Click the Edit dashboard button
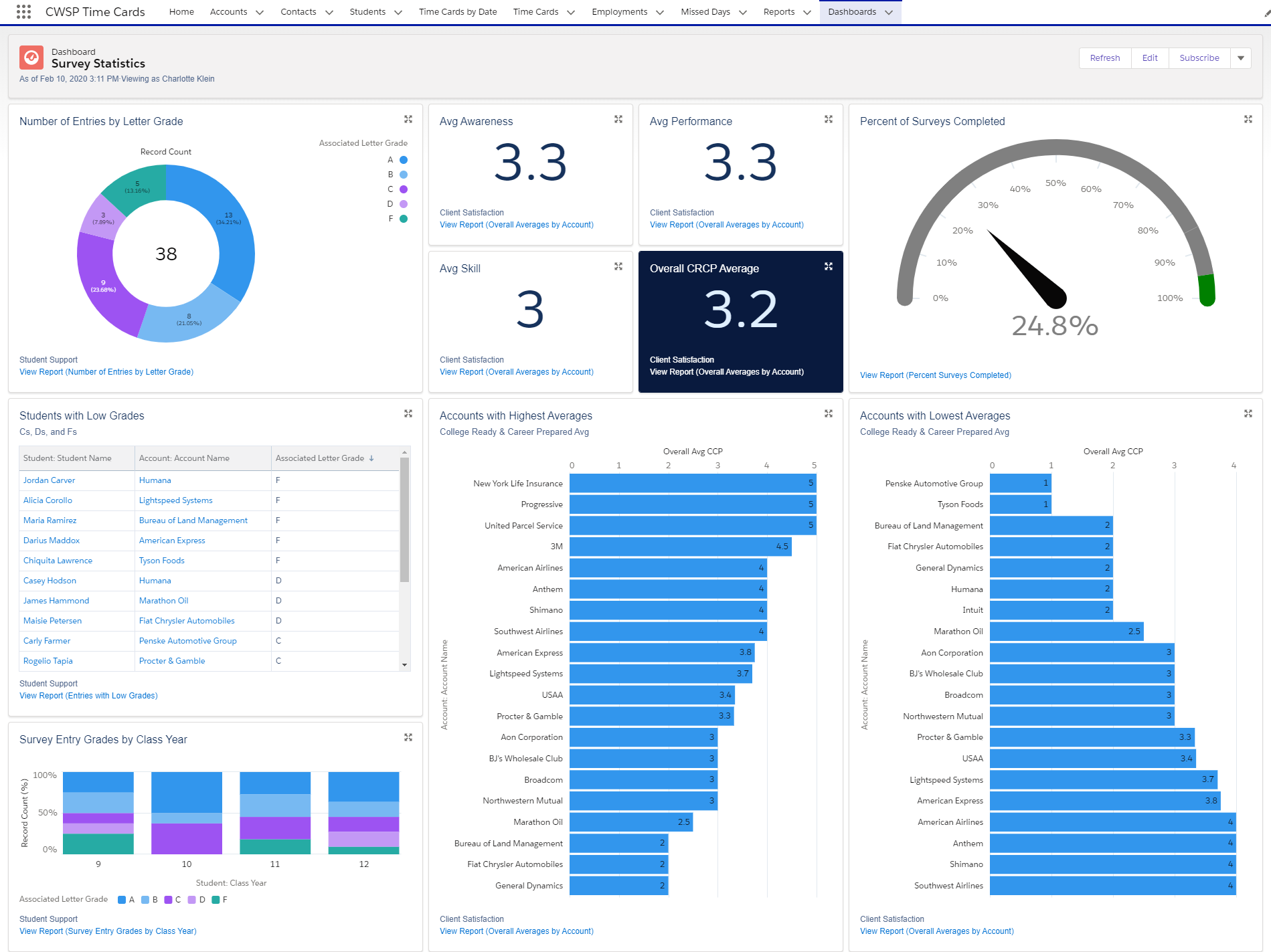Viewport: 1271px width, 952px height. click(1150, 58)
